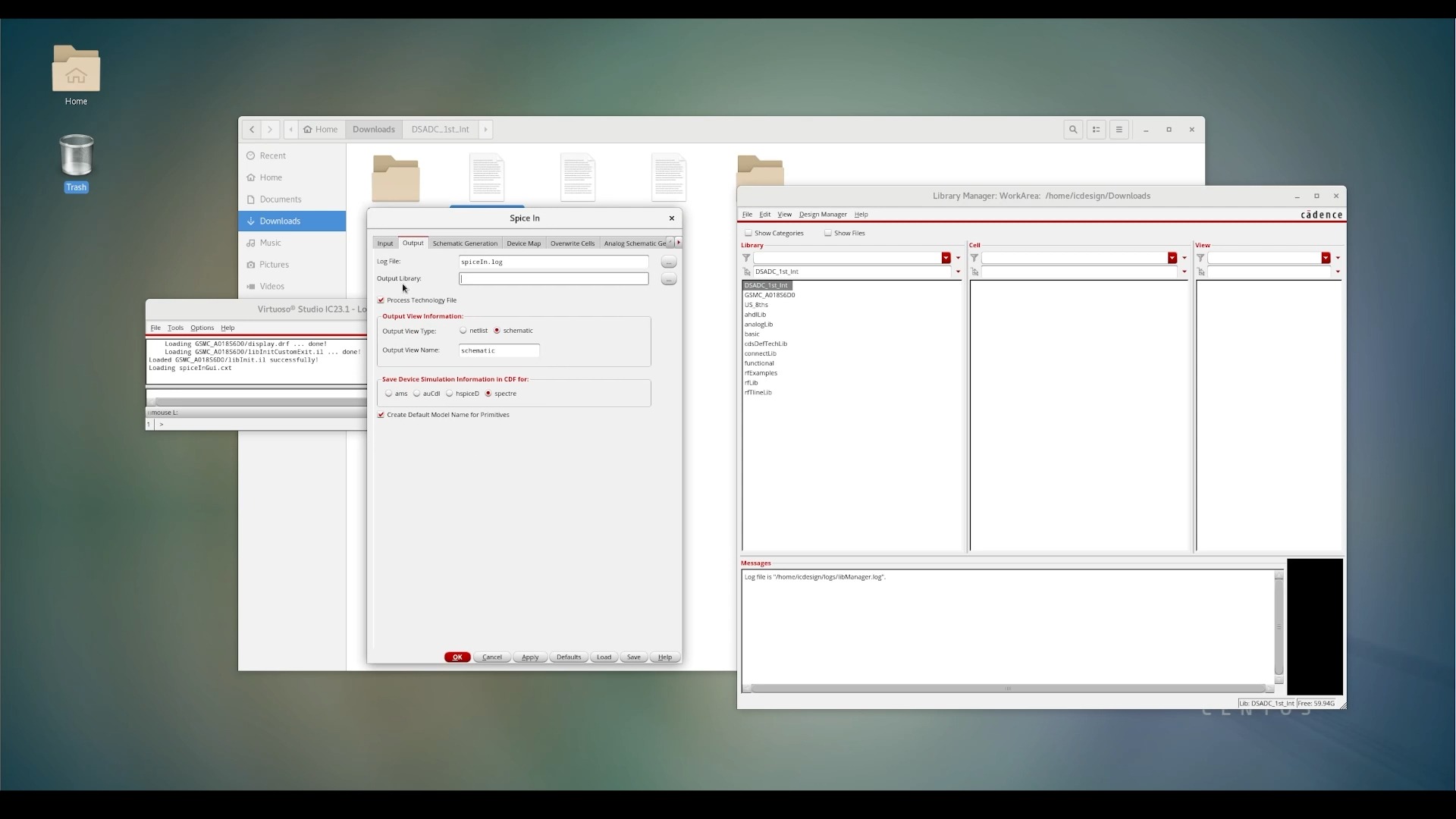
Task: Click Cancel in Spice In dialog
Action: pyautogui.click(x=492, y=657)
